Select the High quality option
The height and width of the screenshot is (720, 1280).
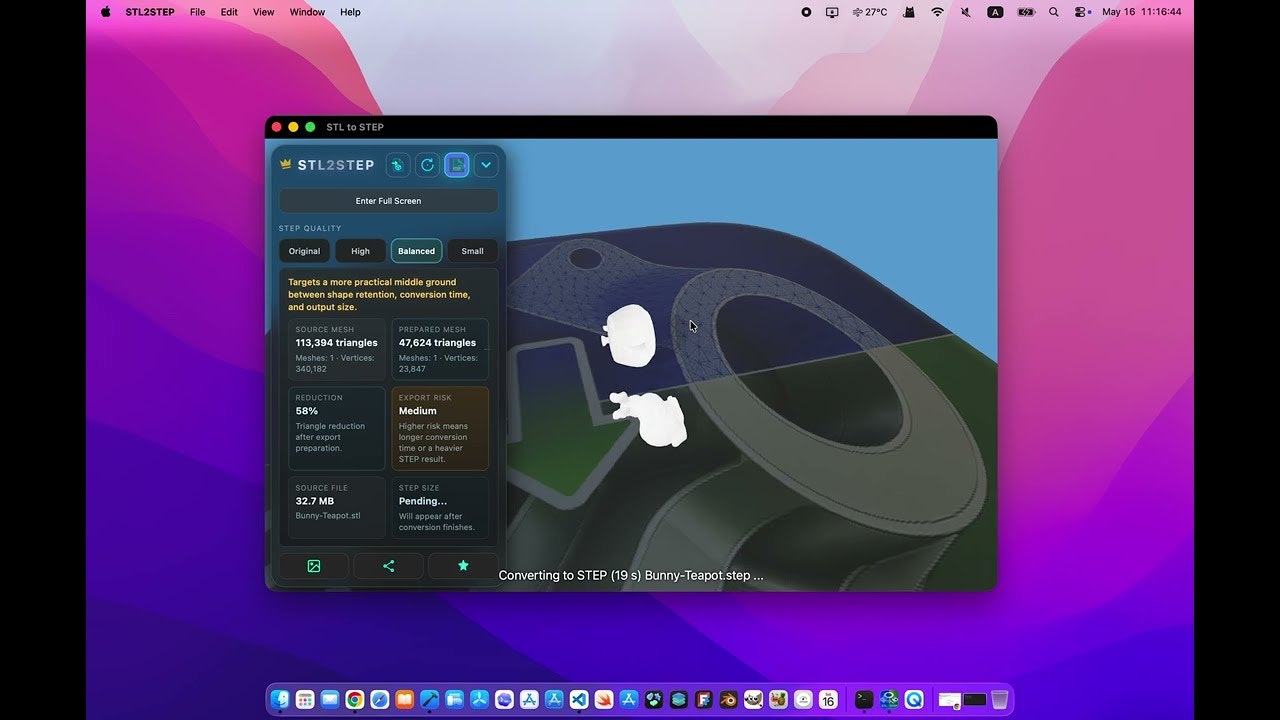coord(360,251)
